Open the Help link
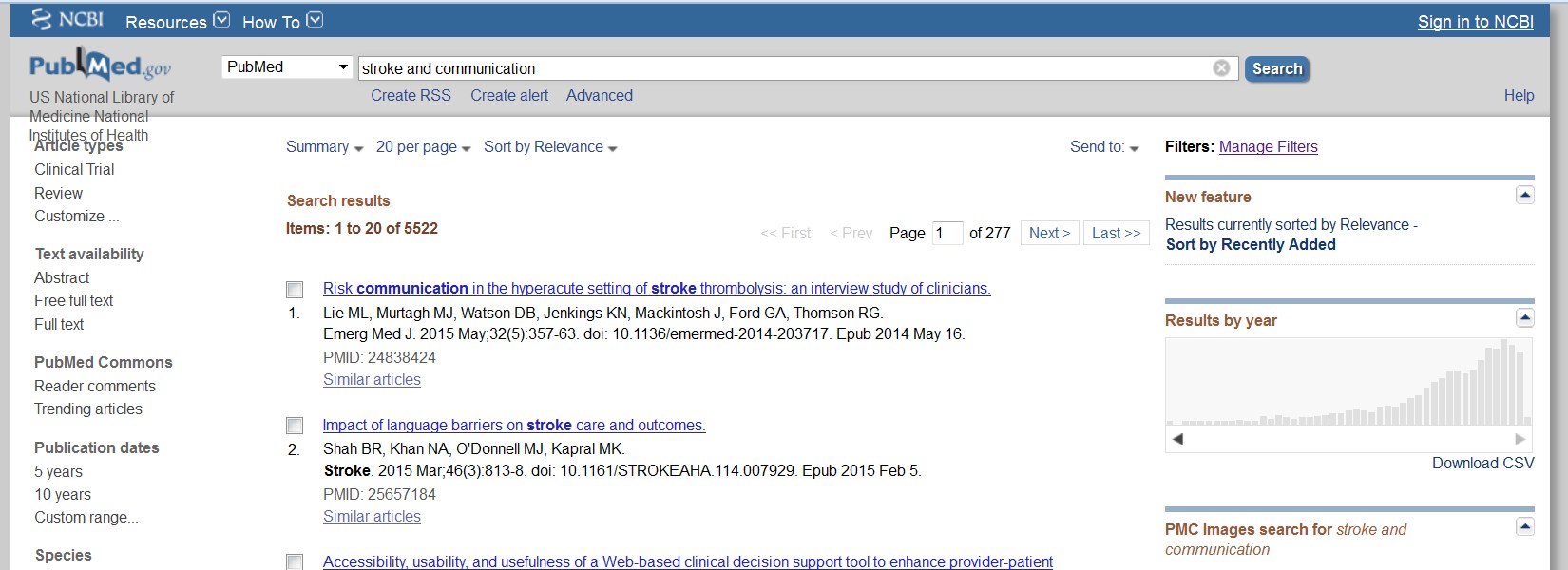Image resolution: width=1568 pixels, height=570 pixels. [1519, 95]
